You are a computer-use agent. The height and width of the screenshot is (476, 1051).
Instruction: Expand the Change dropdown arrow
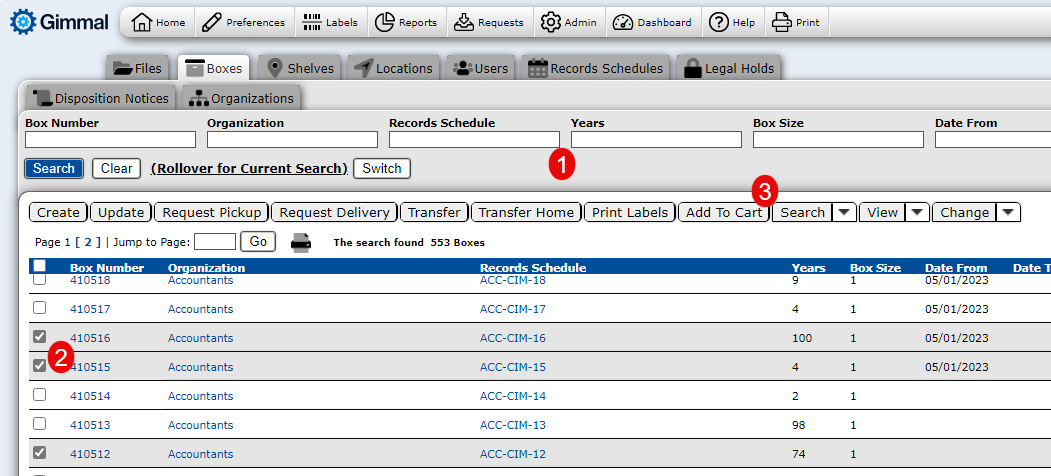click(x=1008, y=212)
